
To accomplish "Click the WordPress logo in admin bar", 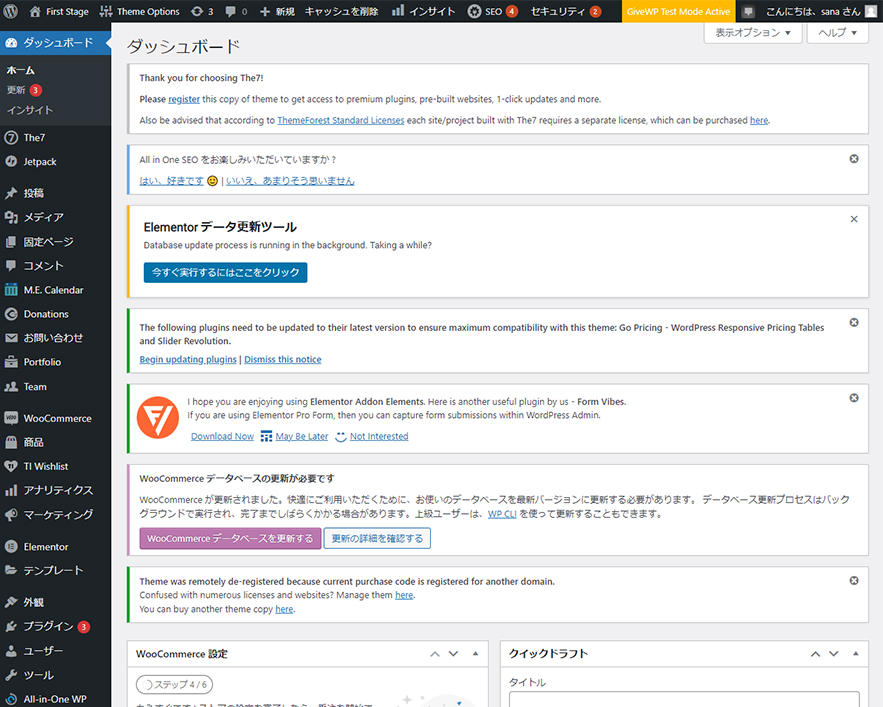I will (12, 12).
